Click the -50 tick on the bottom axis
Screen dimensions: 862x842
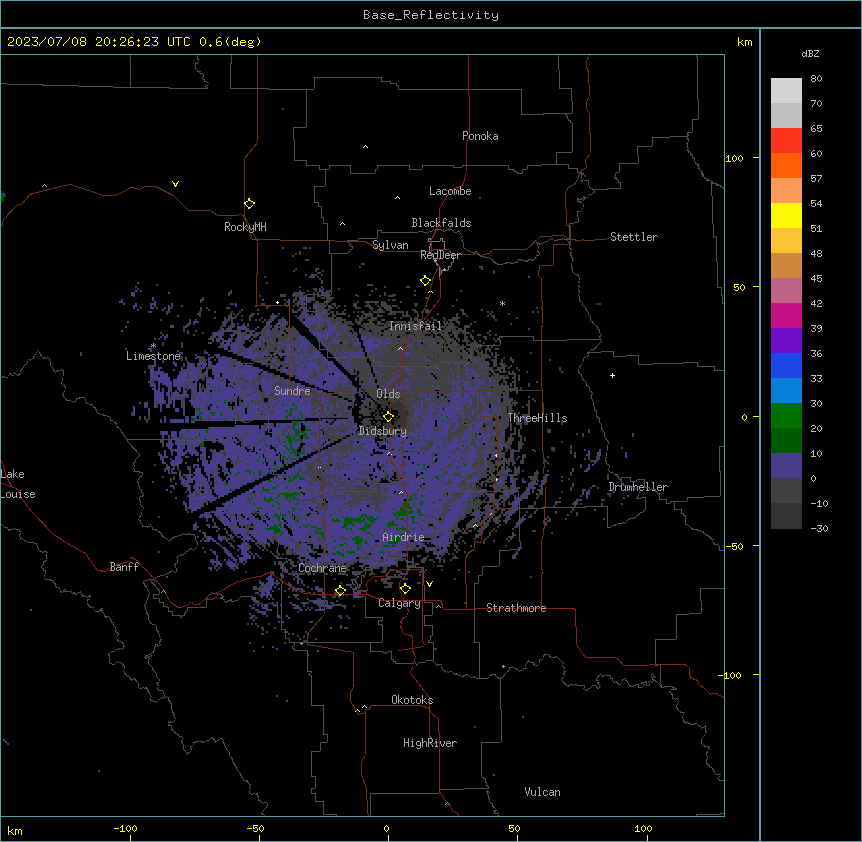(255, 828)
